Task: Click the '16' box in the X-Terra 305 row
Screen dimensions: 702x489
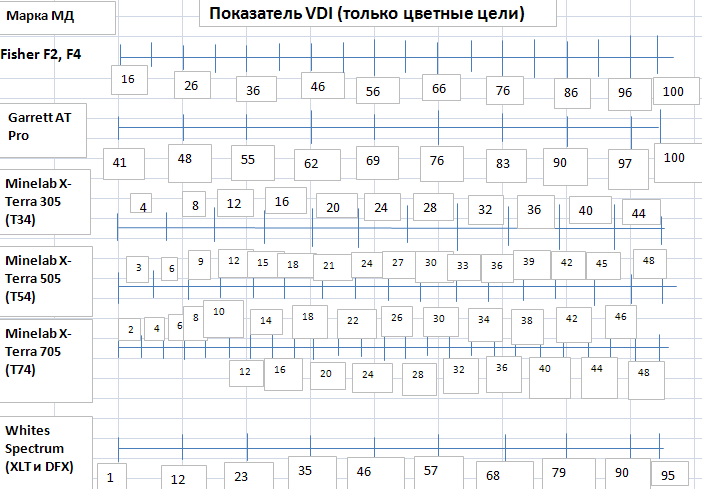Action: [286, 201]
